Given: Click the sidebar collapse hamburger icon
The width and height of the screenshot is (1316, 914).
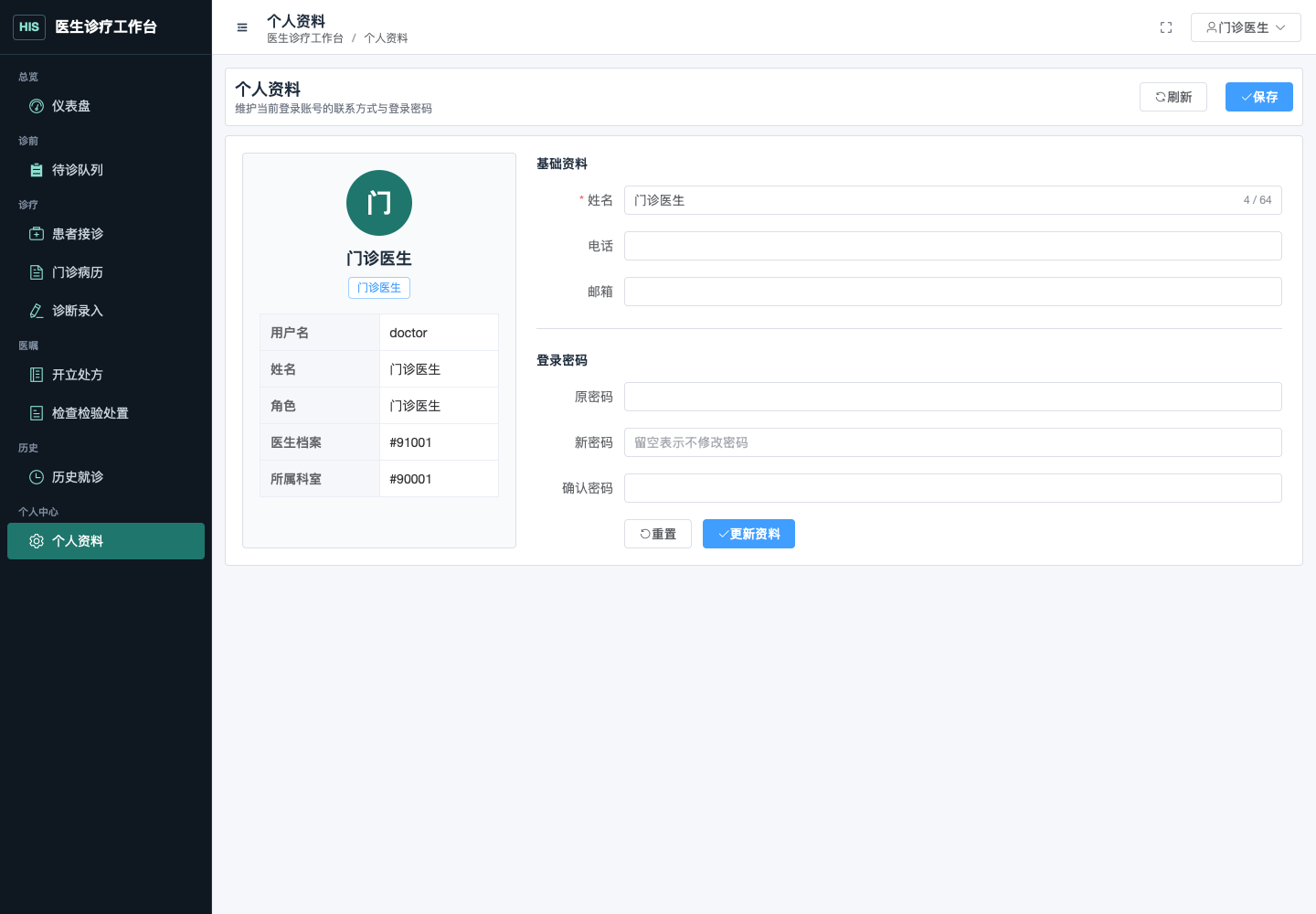Looking at the screenshot, I should pyautogui.click(x=242, y=27).
